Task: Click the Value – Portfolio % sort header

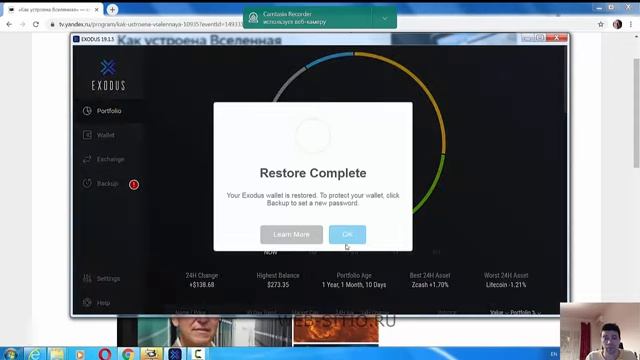Action: pyautogui.click(x=515, y=313)
